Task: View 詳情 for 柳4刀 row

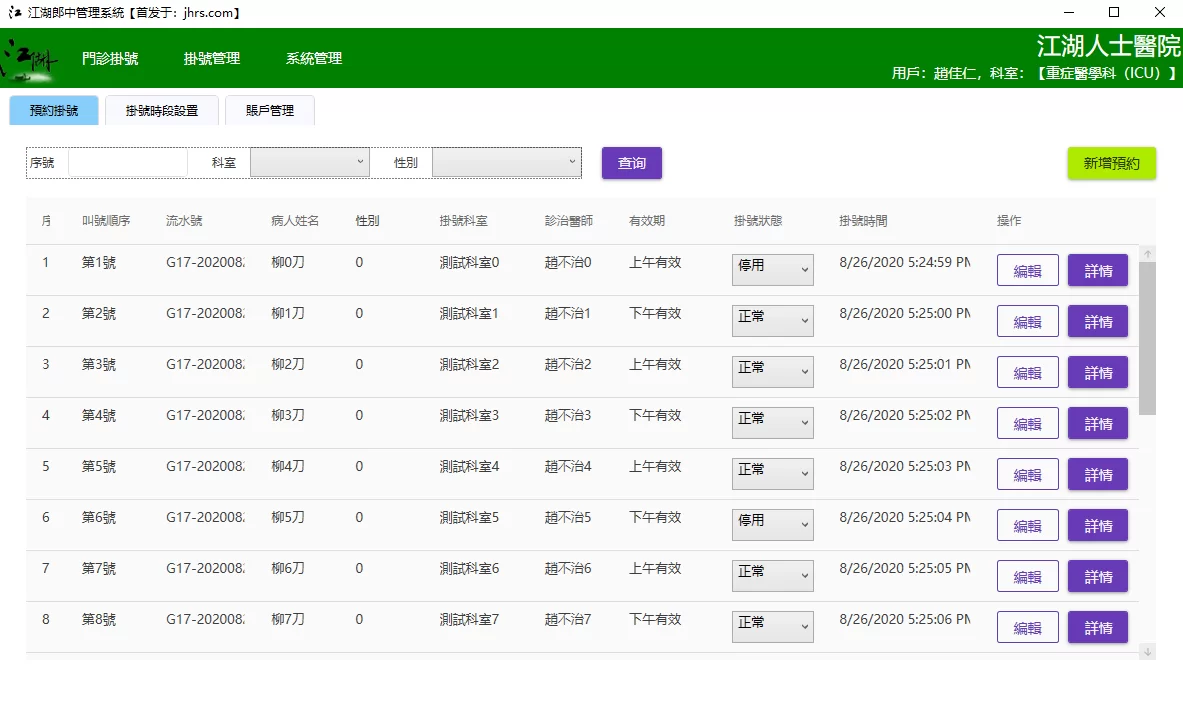Action: 1097,474
